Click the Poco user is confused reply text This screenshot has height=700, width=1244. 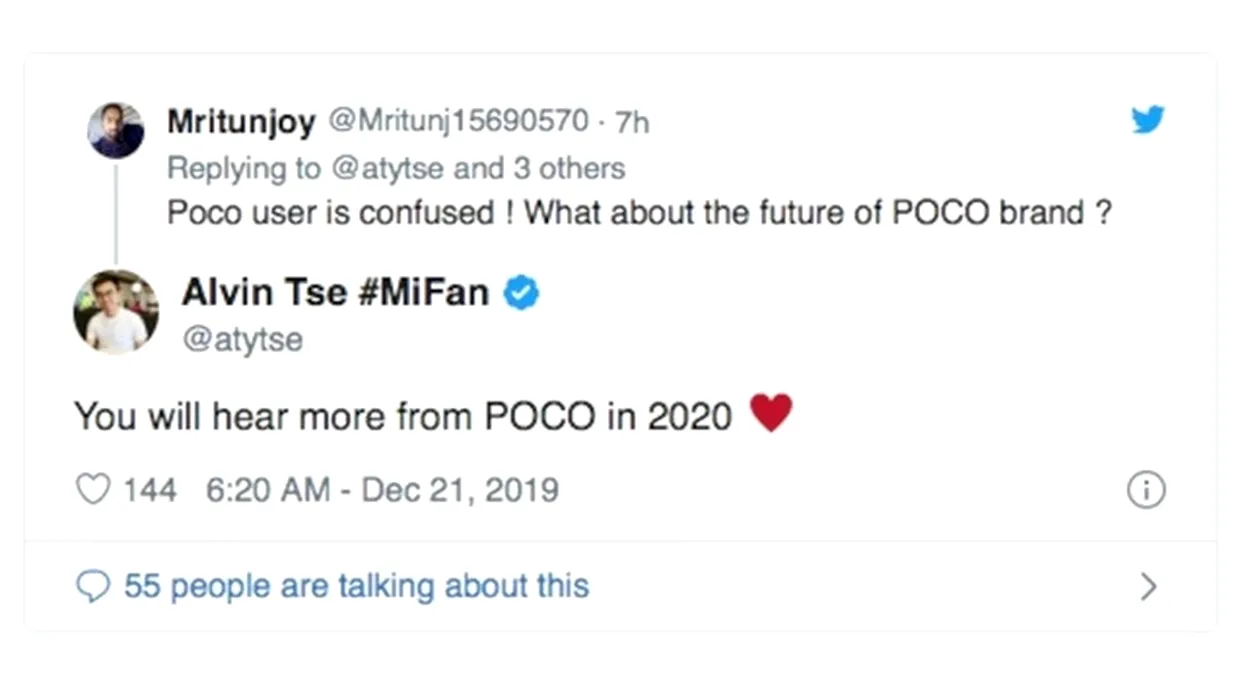click(639, 213)
